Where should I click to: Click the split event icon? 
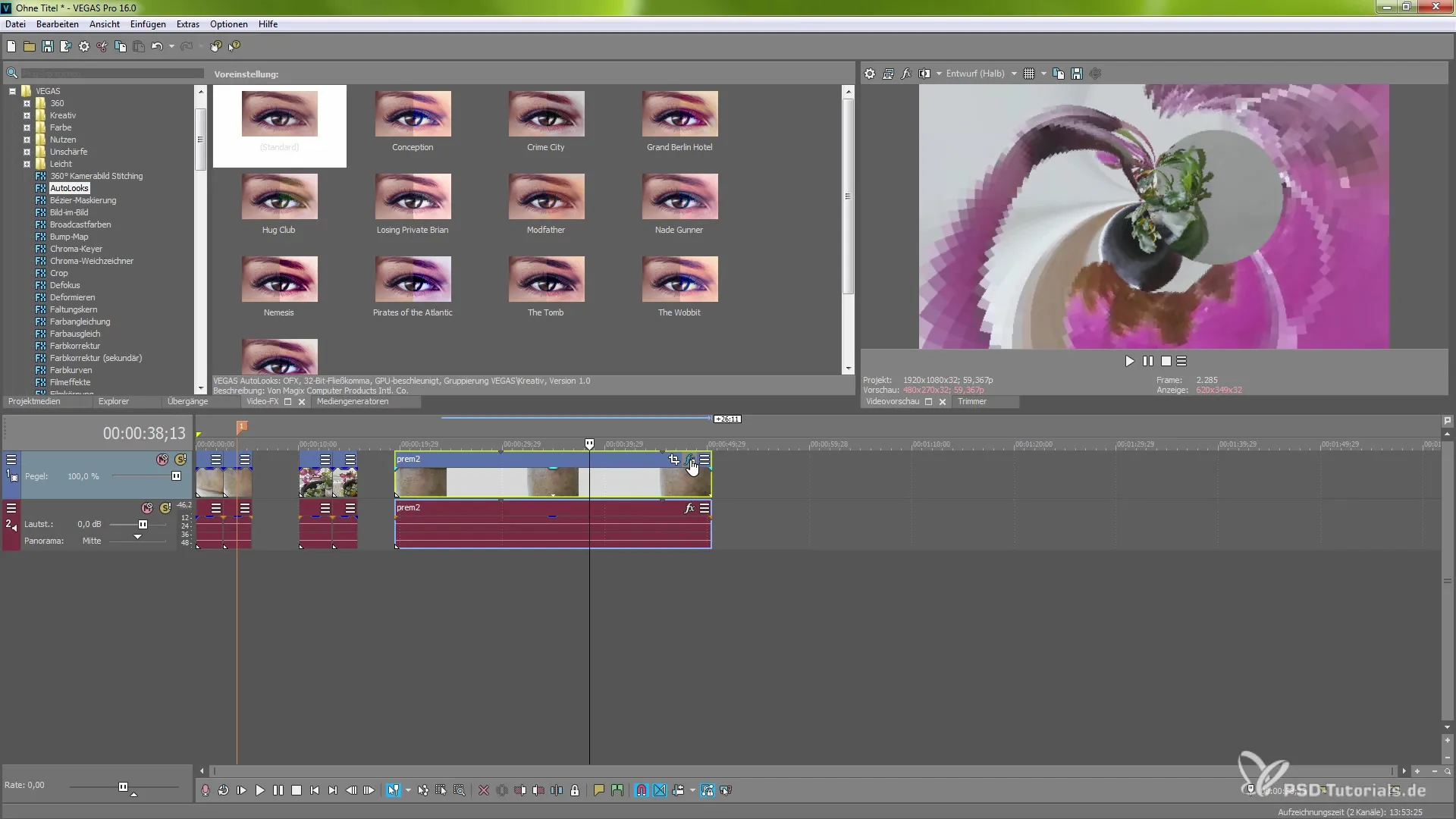click(557, 790)
